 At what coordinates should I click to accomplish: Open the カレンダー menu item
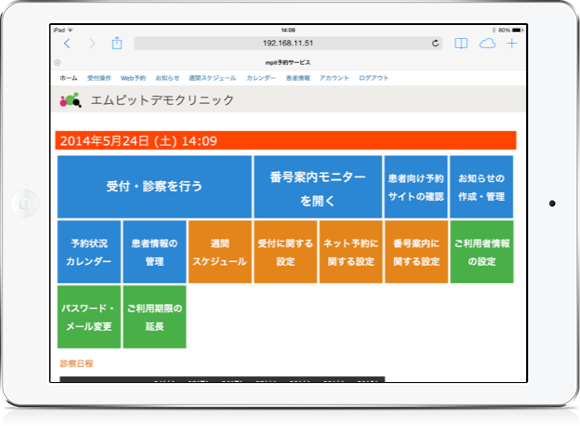pyautogui.click(x=261, y=78)
